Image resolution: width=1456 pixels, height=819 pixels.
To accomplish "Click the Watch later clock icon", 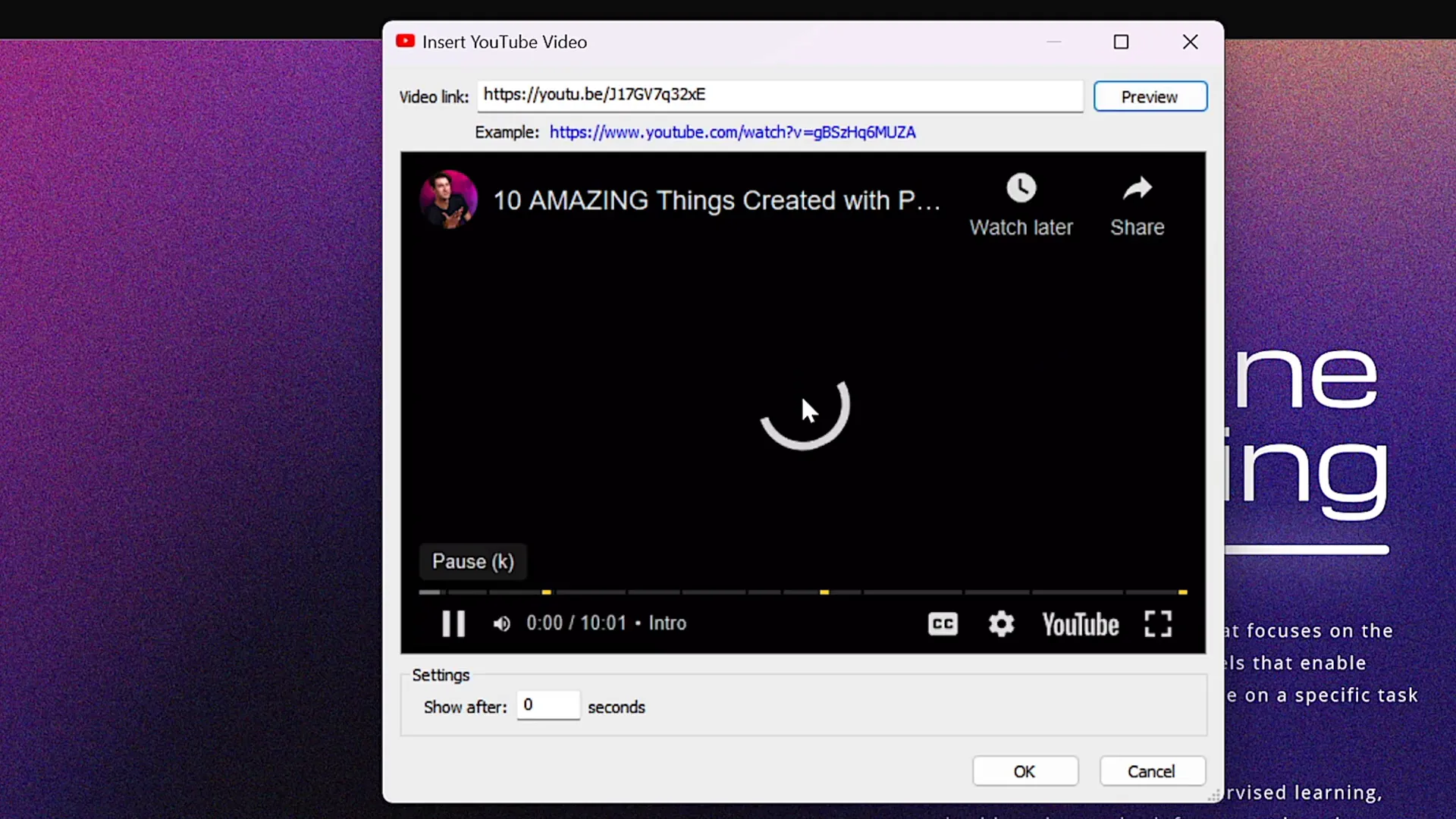I will 1021,188.
